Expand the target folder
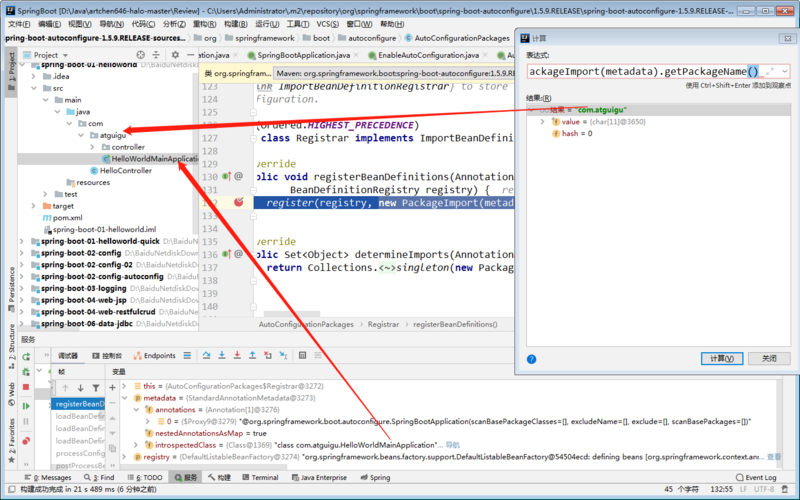This screenshot has height=500, width=800. (x=34, y=206)
